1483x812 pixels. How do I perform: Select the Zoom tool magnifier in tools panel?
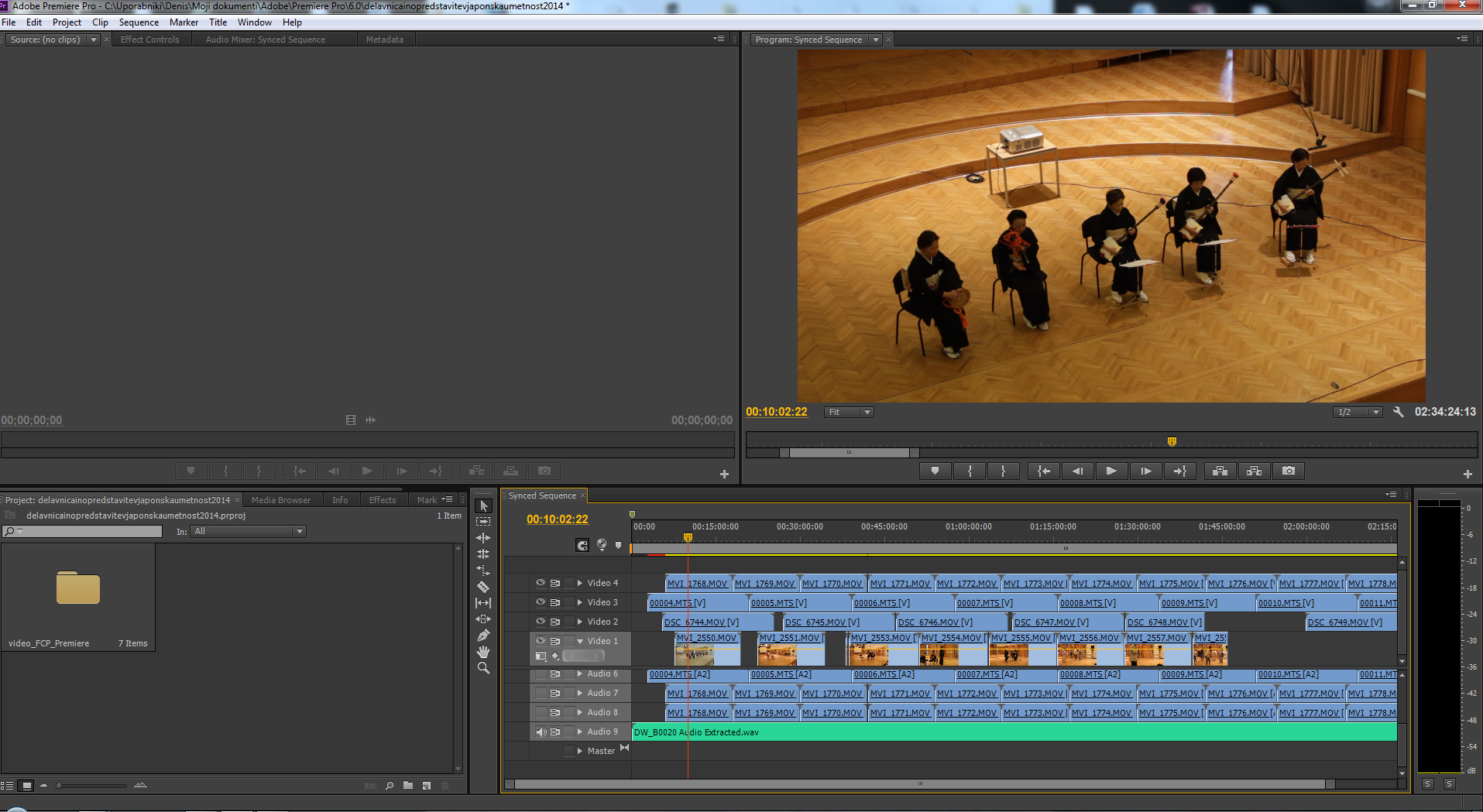click(483, 668)
